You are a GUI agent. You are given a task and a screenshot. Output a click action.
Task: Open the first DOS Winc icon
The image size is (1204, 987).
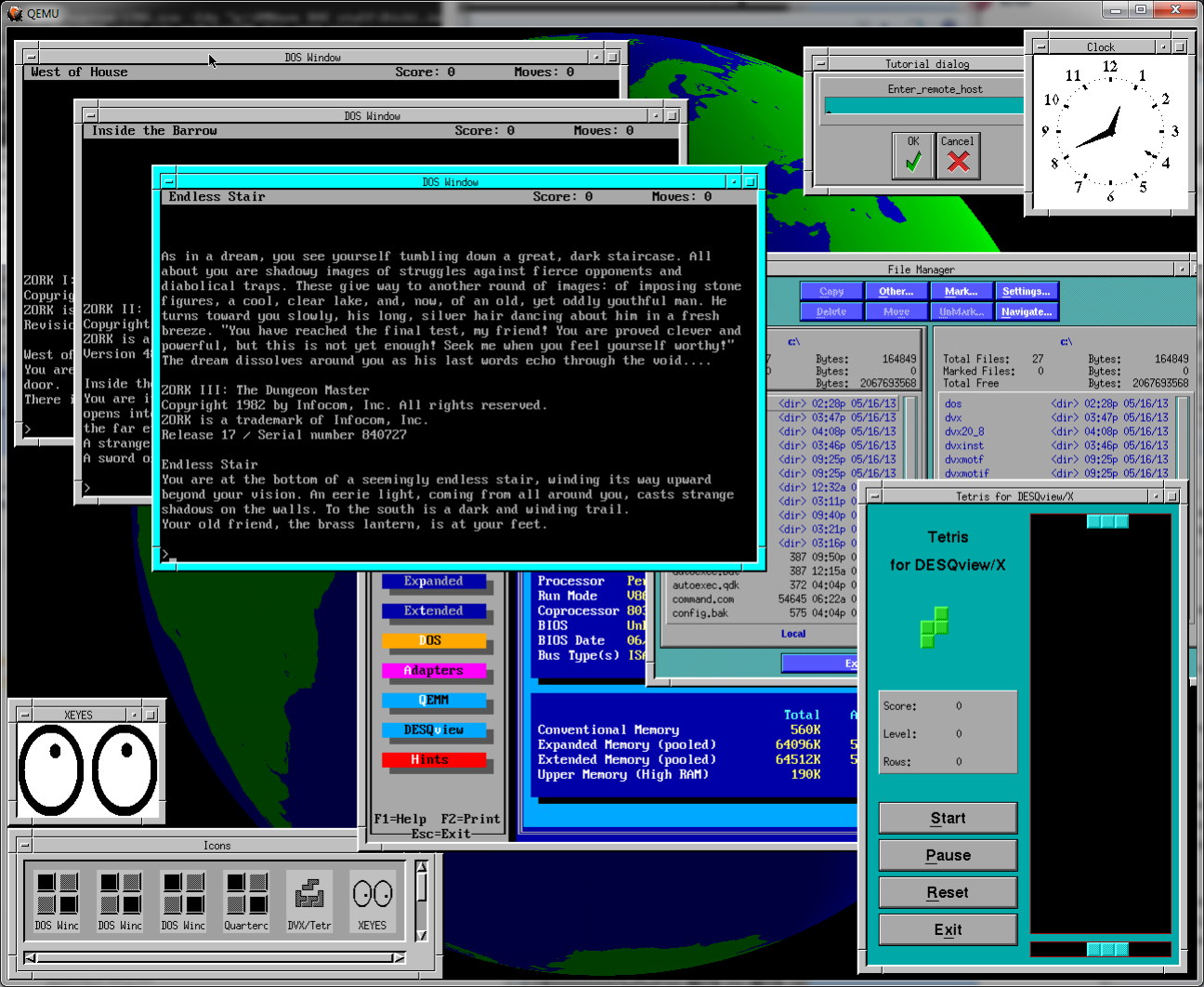point(57,897)
